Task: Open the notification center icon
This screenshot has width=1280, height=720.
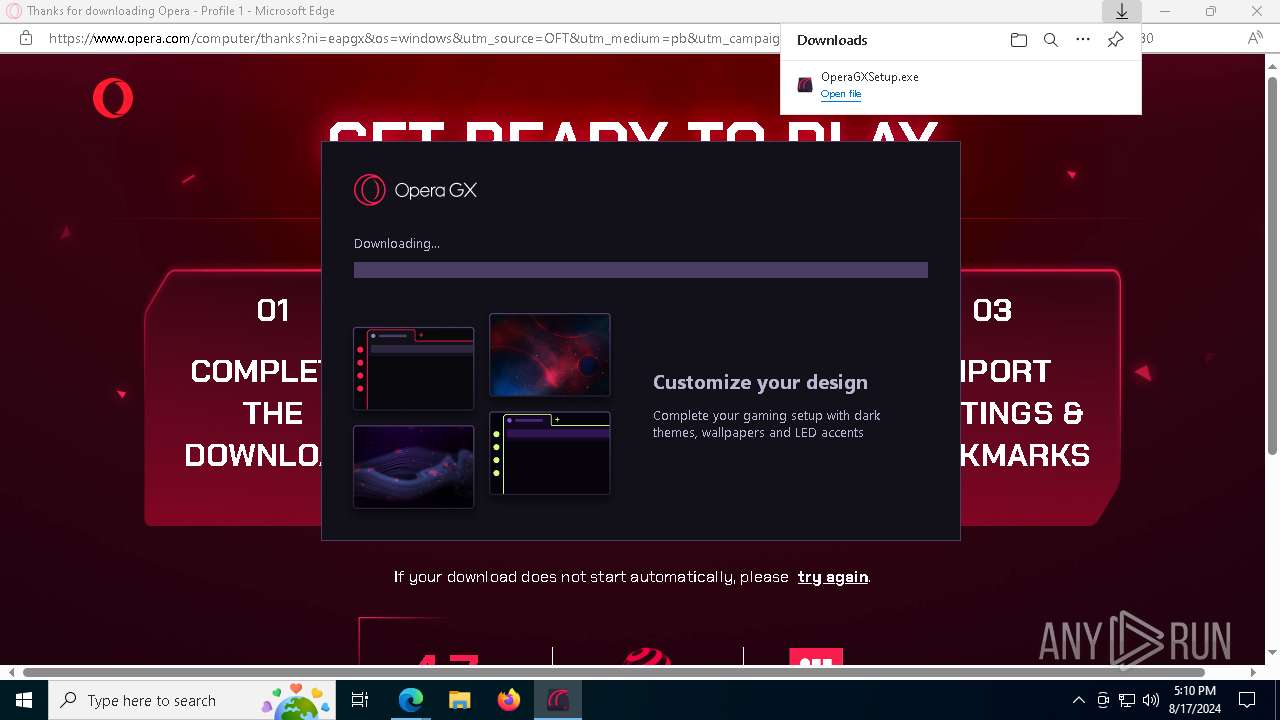Action: click(x=1247, y=701)
